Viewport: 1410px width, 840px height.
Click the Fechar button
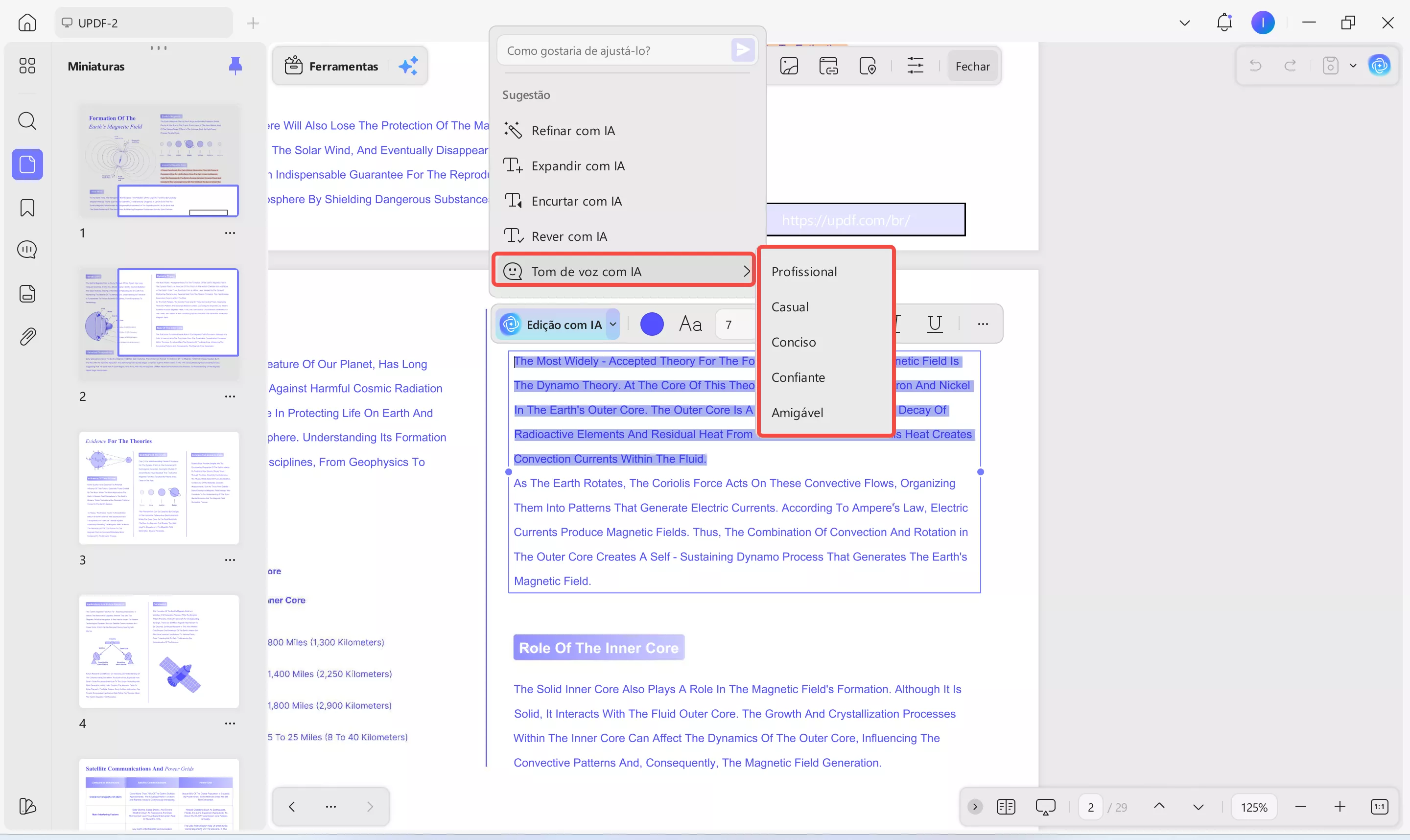(x=972, y=66)
